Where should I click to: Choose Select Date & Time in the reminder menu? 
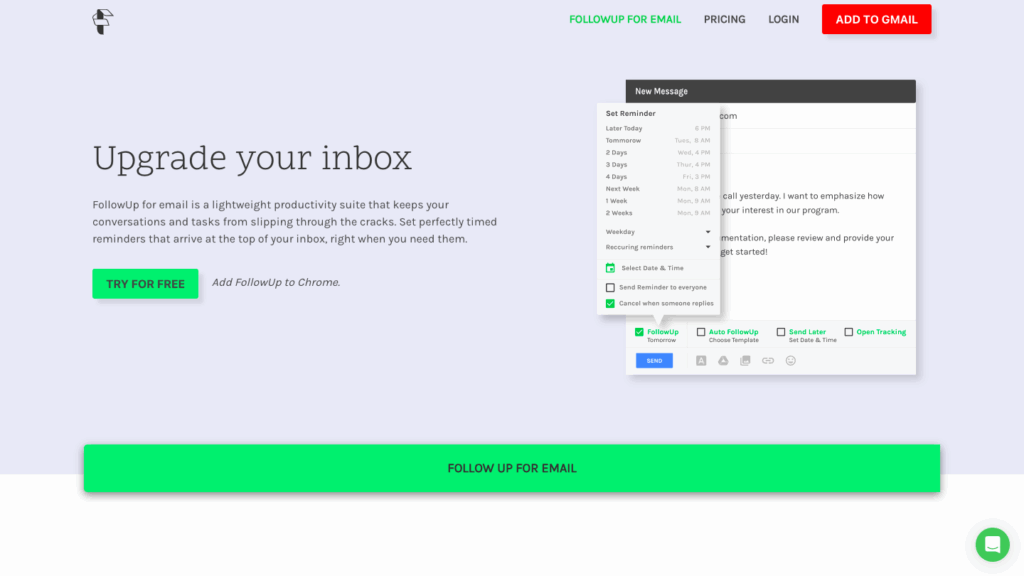pos(655,268)
